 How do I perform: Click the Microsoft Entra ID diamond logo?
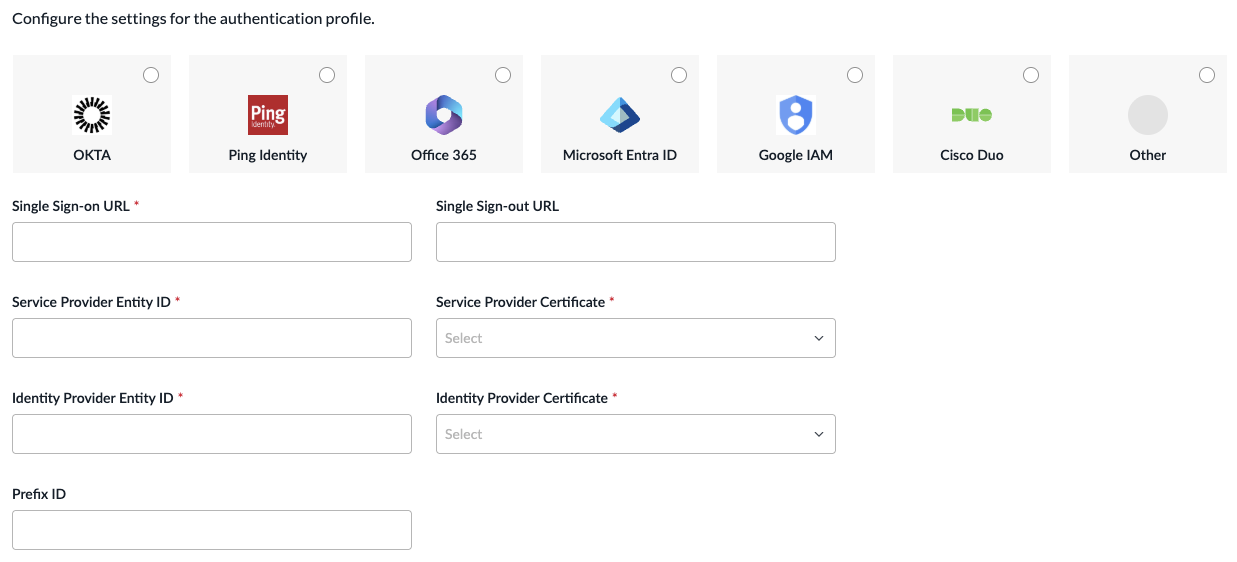pyautogui.click(x=620, y=115)
